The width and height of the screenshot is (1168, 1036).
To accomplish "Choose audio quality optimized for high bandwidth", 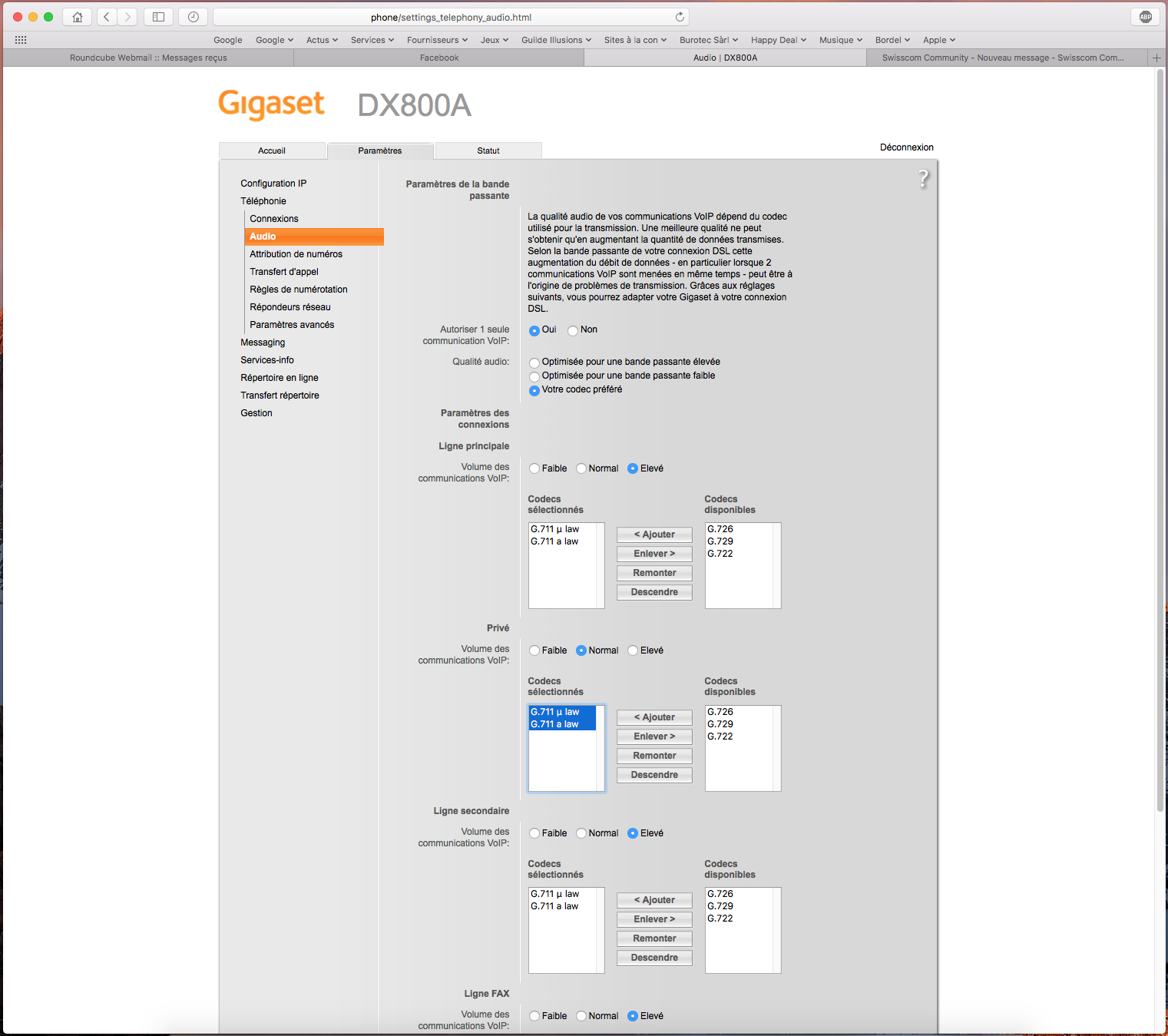I will tap(534, 362).
